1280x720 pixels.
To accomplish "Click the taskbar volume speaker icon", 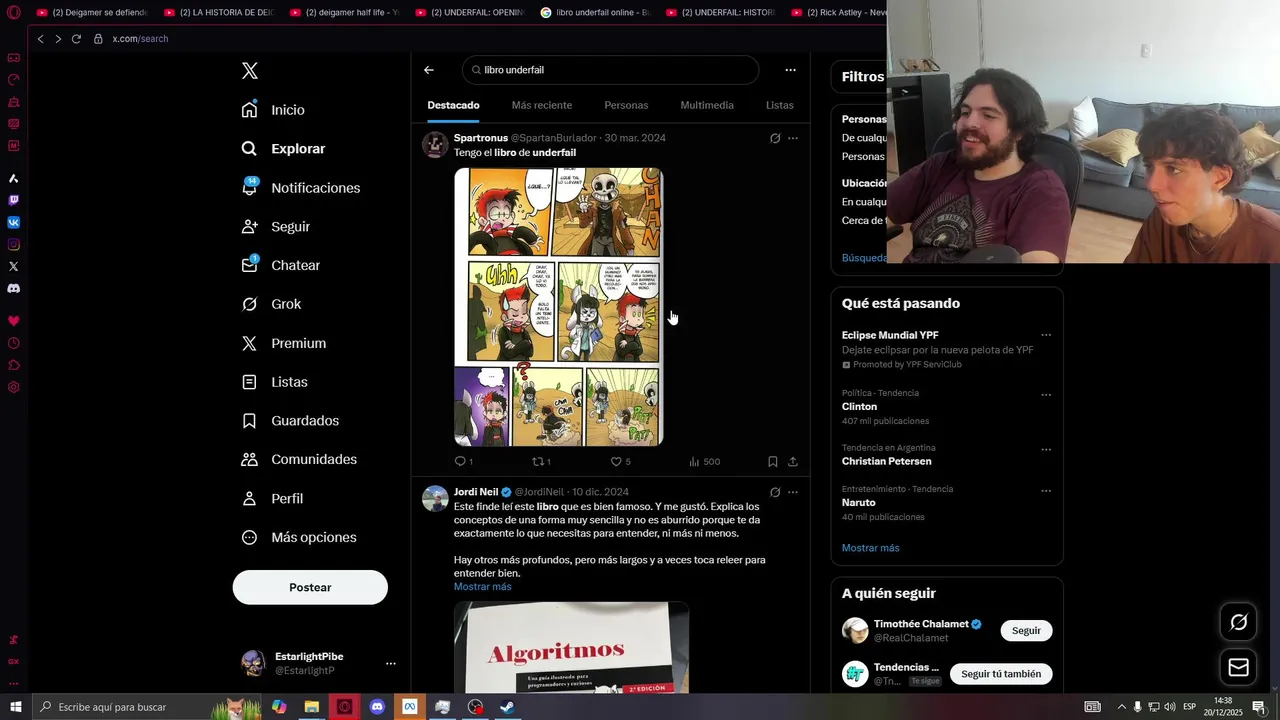I will (x=1169, y=707).
